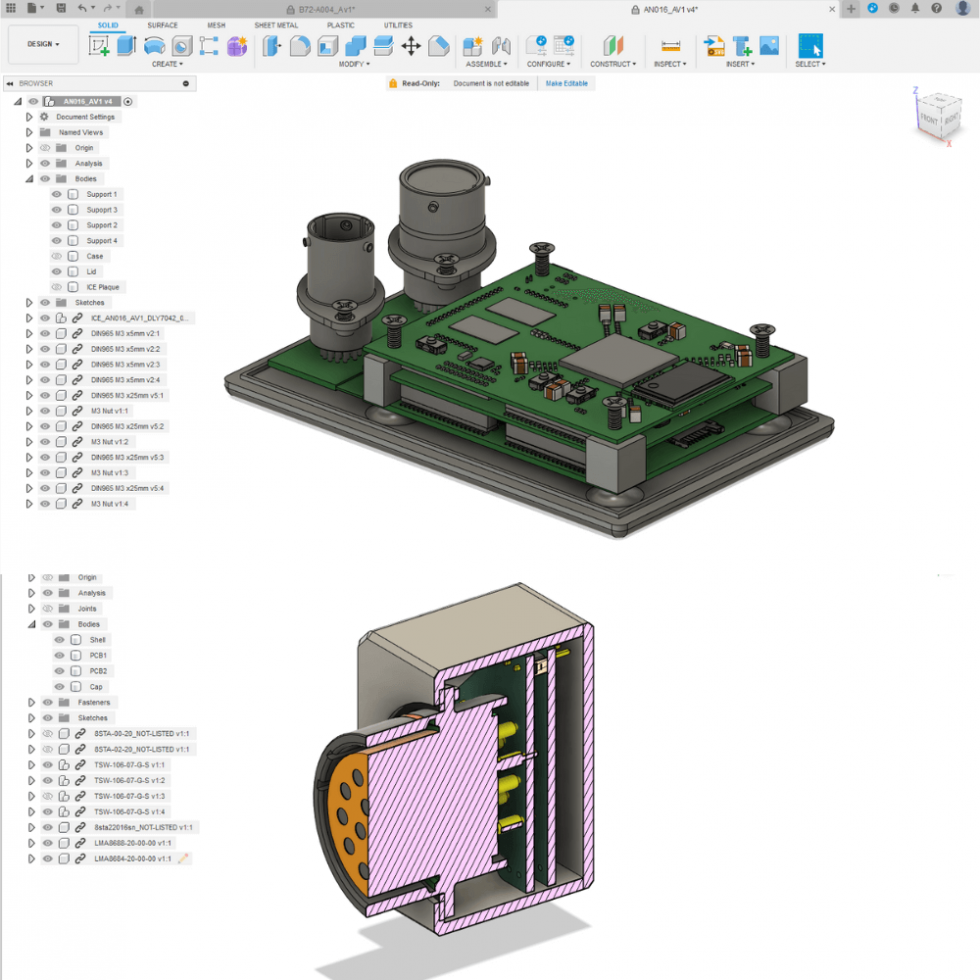Open the CONSTRUCT menu button
This screenshot has width=980, height=980.
(612, 63)
